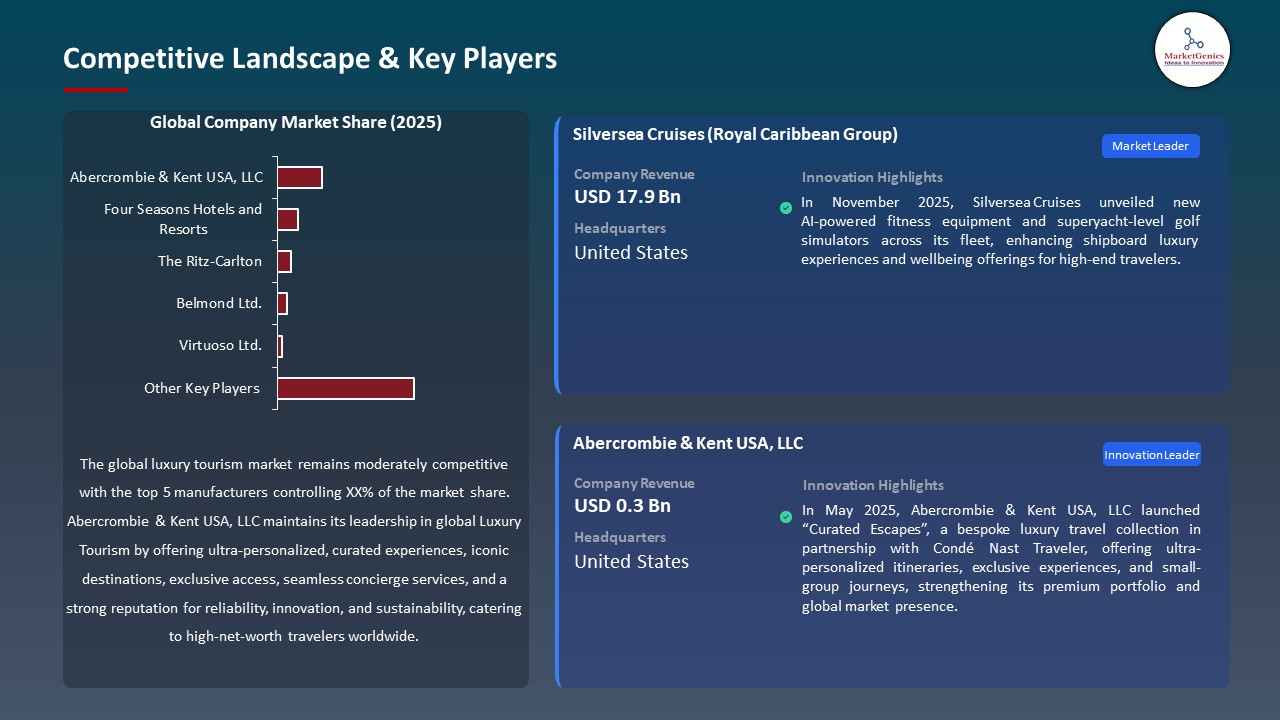Click the chart label Four Seasons Hotels and Resorts

(183, 219)
